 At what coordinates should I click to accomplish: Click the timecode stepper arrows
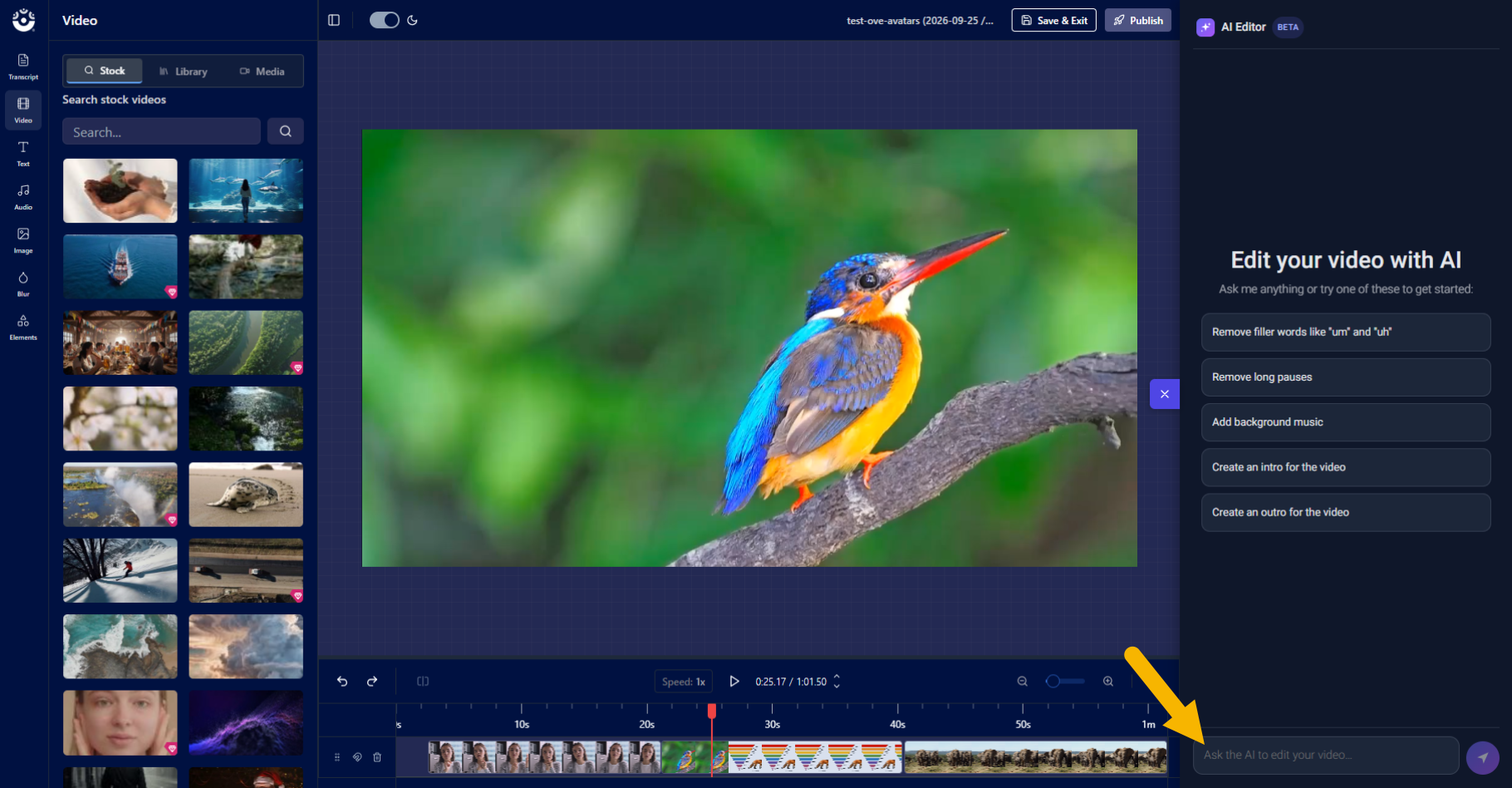tap(837, 681)
